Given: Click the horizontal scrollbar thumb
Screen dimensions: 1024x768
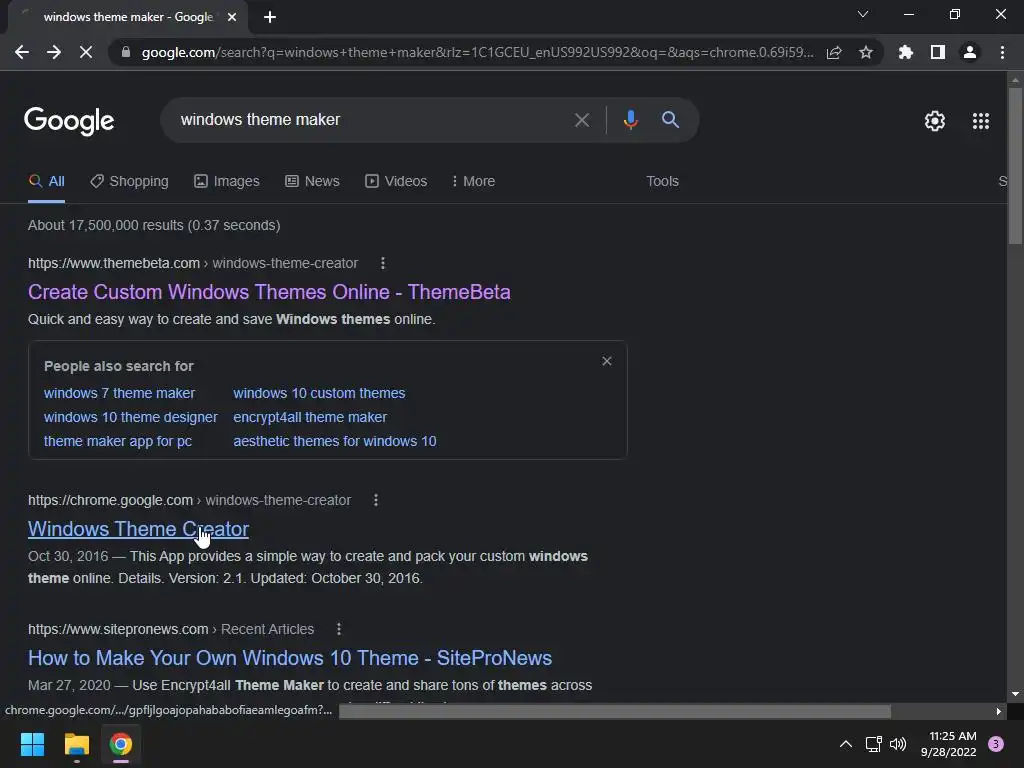Looking at the screenshot, I should (x=615, y=711).
